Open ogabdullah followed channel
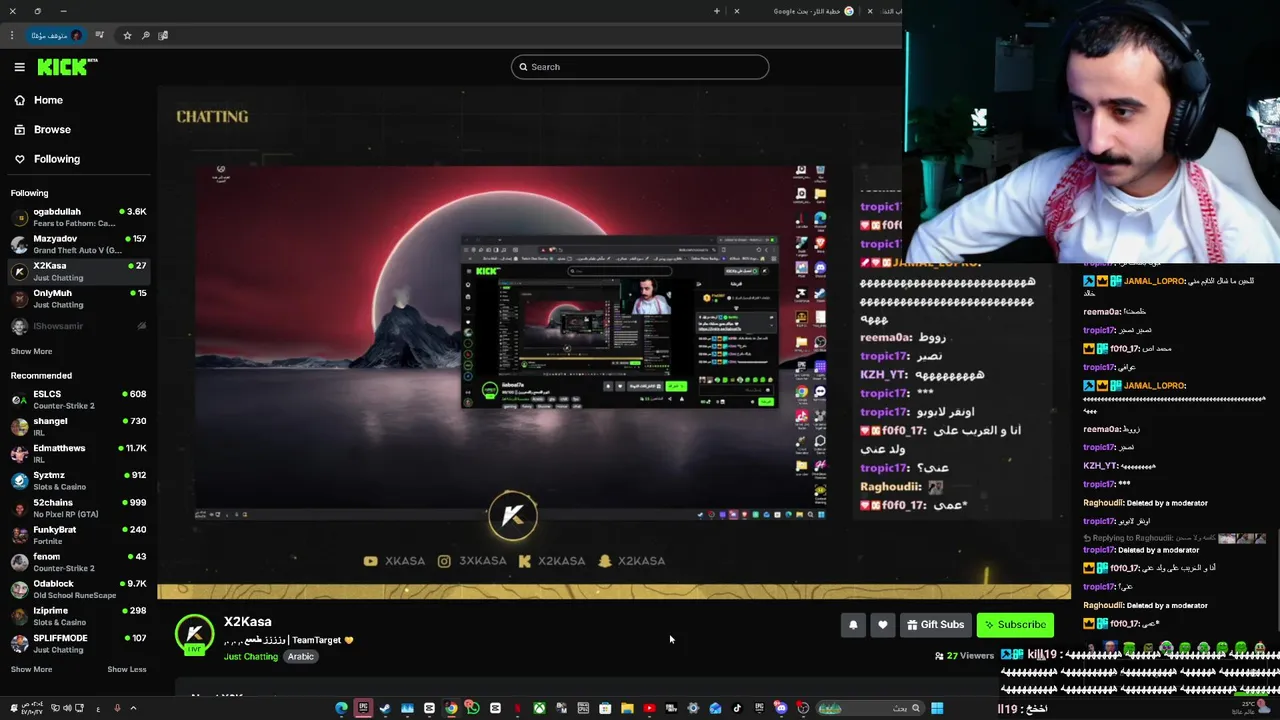This screenshot has height=720, width=1280. (x=78, y=217)
